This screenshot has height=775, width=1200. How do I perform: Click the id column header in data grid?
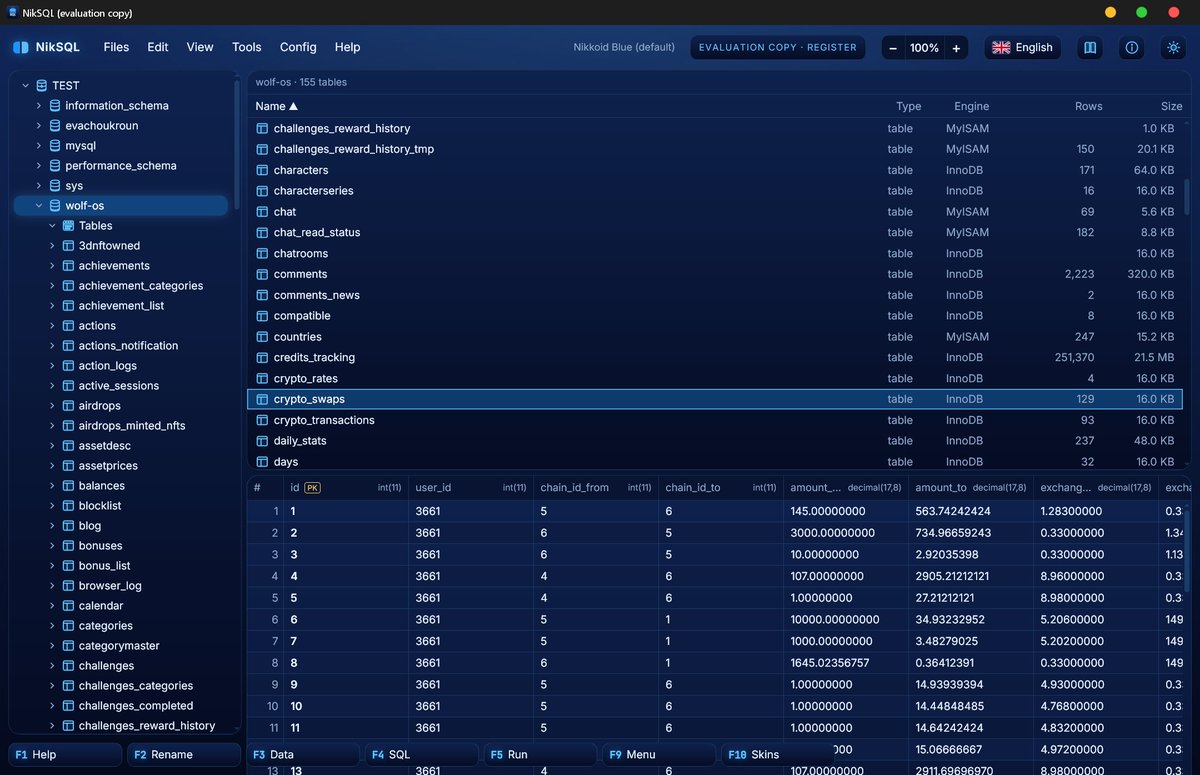pyautogui.click(x=345, y=488)
